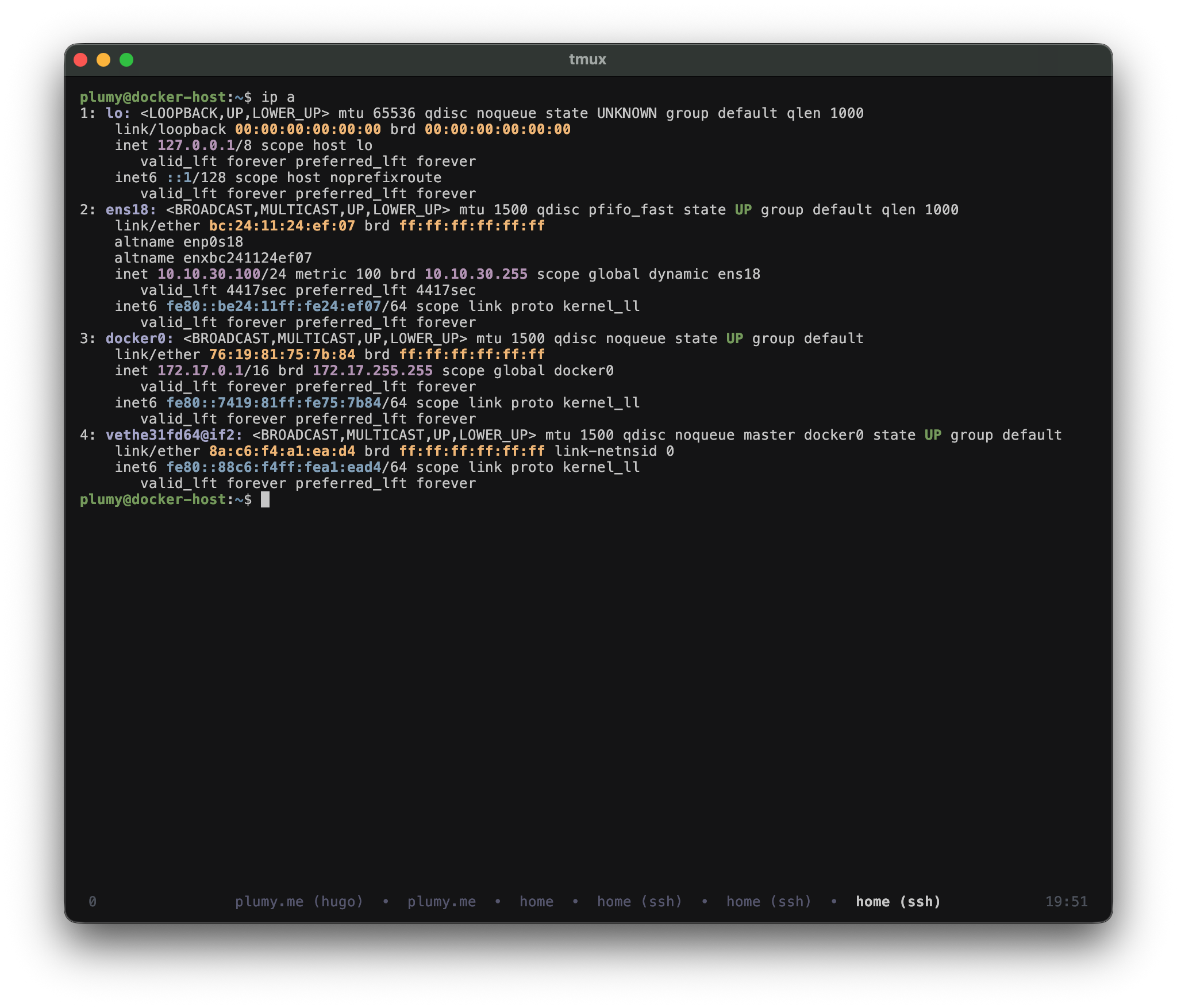
Task: Click 'altname enp0s18' line
Action: (179, 242)
